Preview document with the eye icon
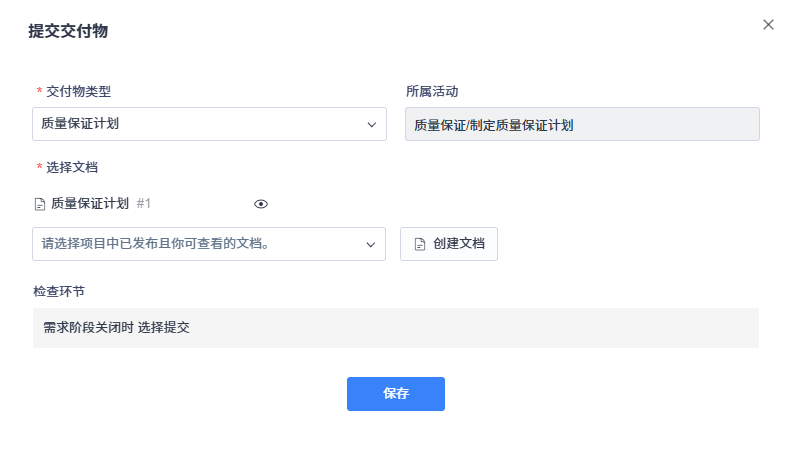The width and height of the screenshot is (792, 455). [261, 204]
